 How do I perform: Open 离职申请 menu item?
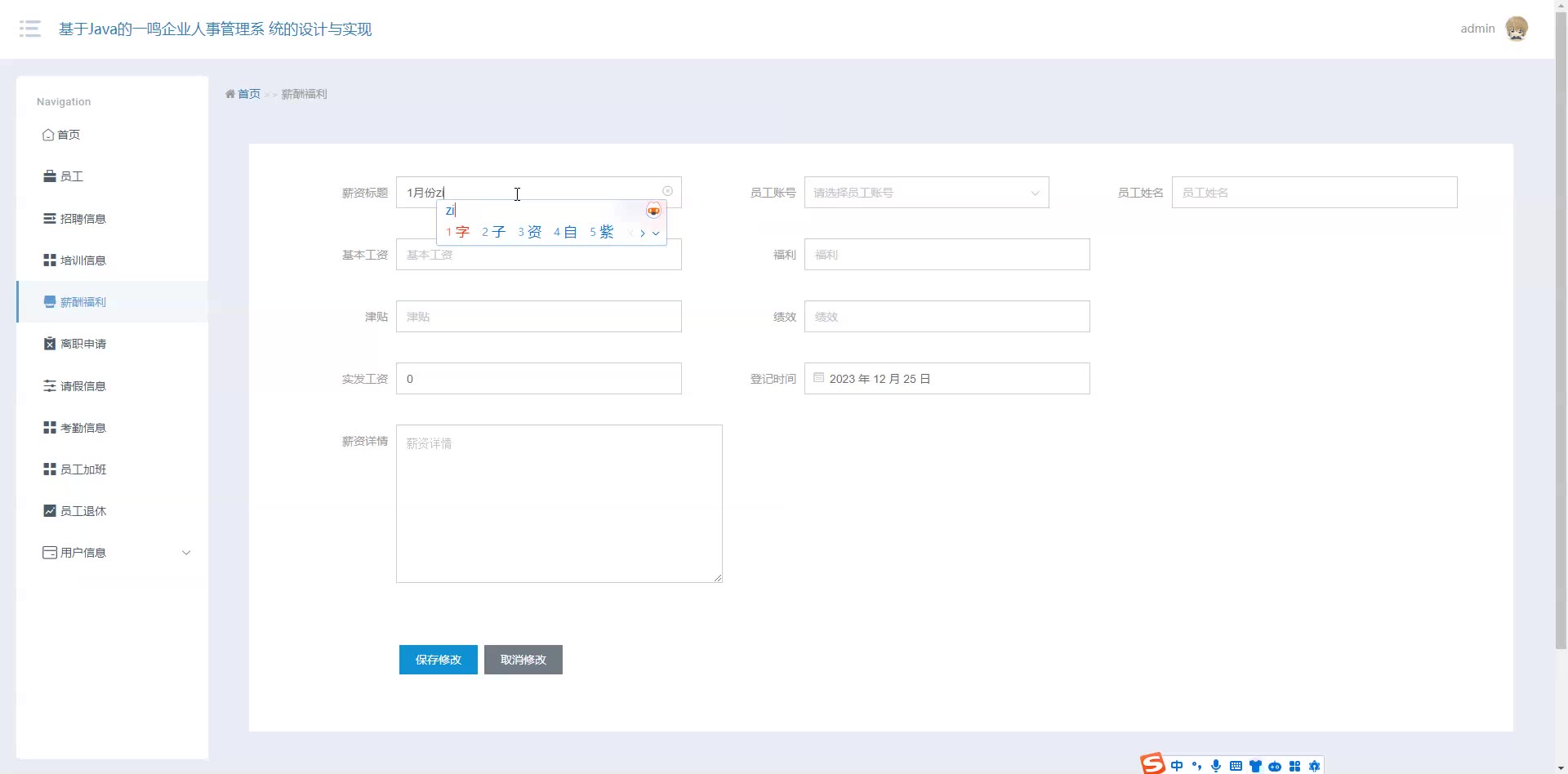(113, 344)
